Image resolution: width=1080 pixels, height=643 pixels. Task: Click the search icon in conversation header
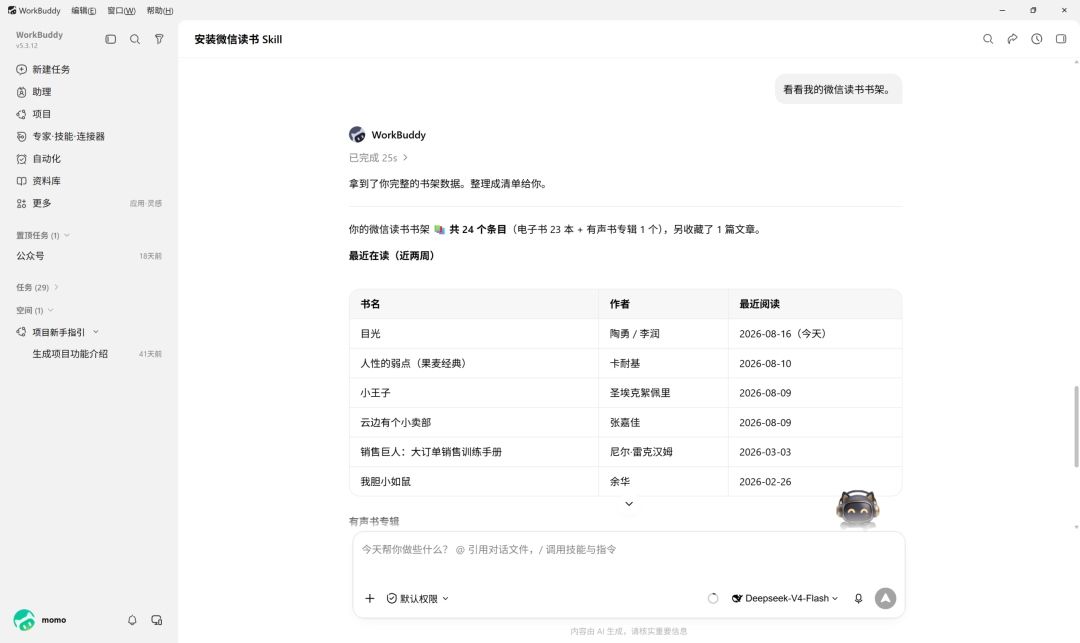988,39
